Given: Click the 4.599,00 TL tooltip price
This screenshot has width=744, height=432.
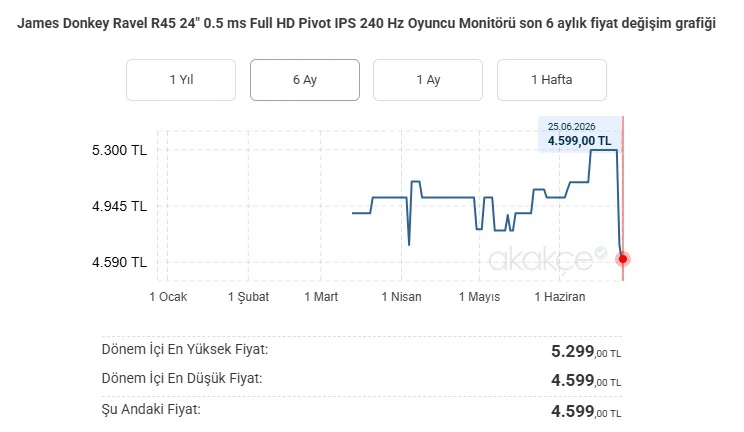Looking at the screenshot, I should [579, 141].
